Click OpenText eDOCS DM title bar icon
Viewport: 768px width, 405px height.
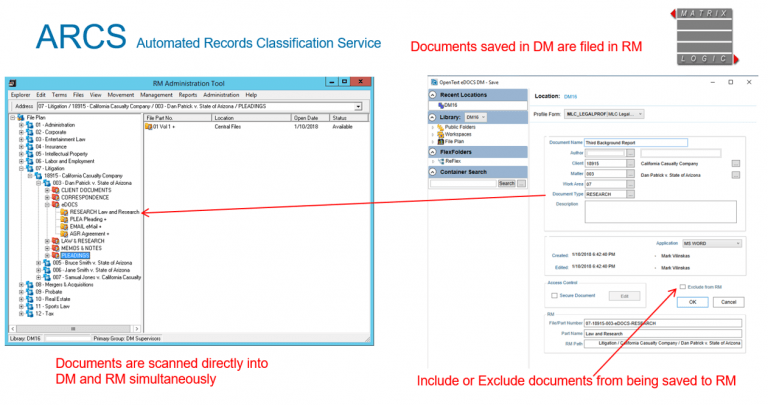pos(434,82)
